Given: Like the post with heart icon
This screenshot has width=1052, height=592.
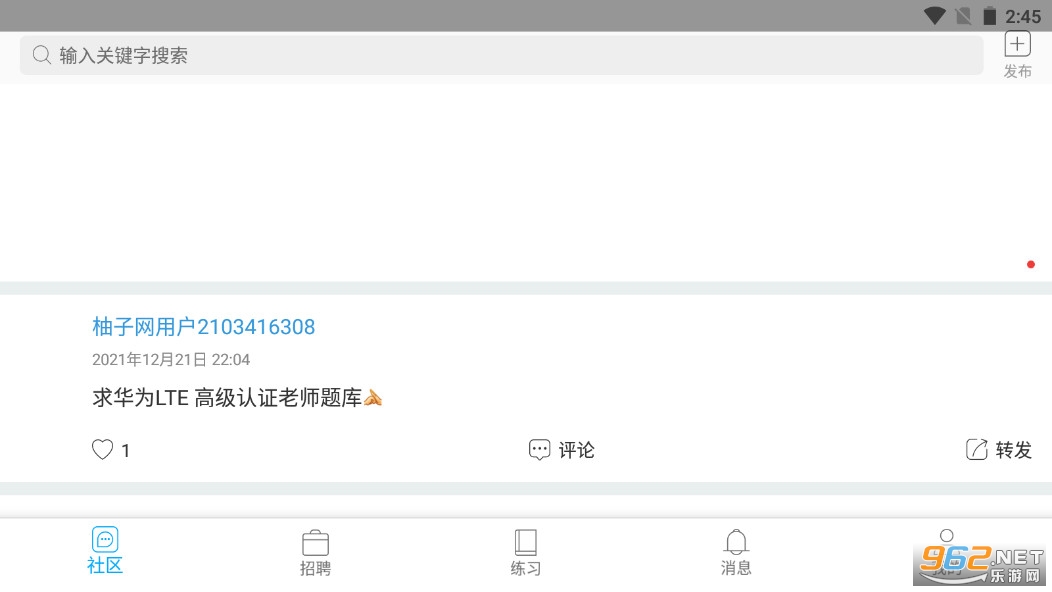Looking at the screenshot, I should pyautogui.click(x=102, y=449).
